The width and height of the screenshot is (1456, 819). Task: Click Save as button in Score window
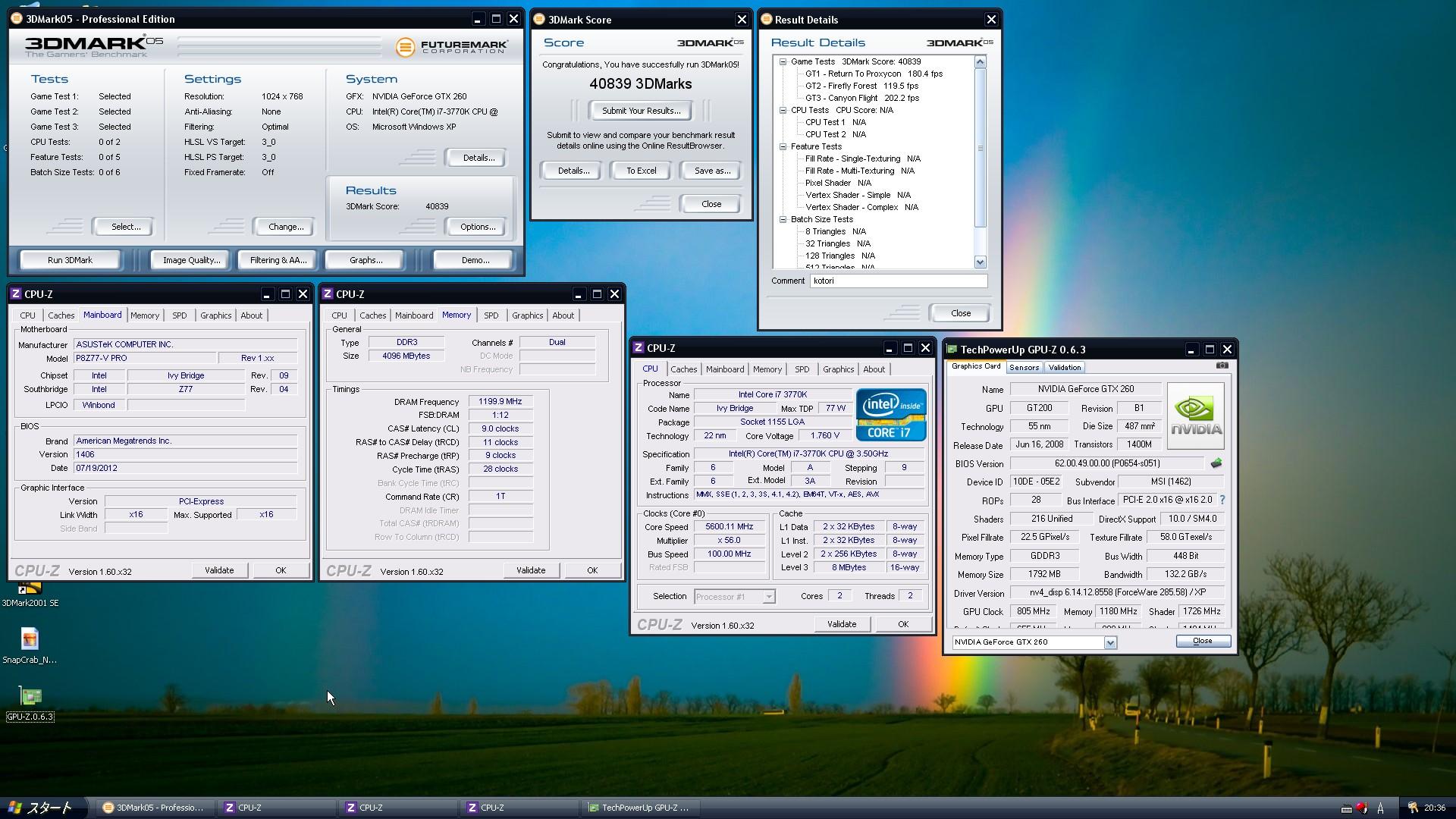712,171
